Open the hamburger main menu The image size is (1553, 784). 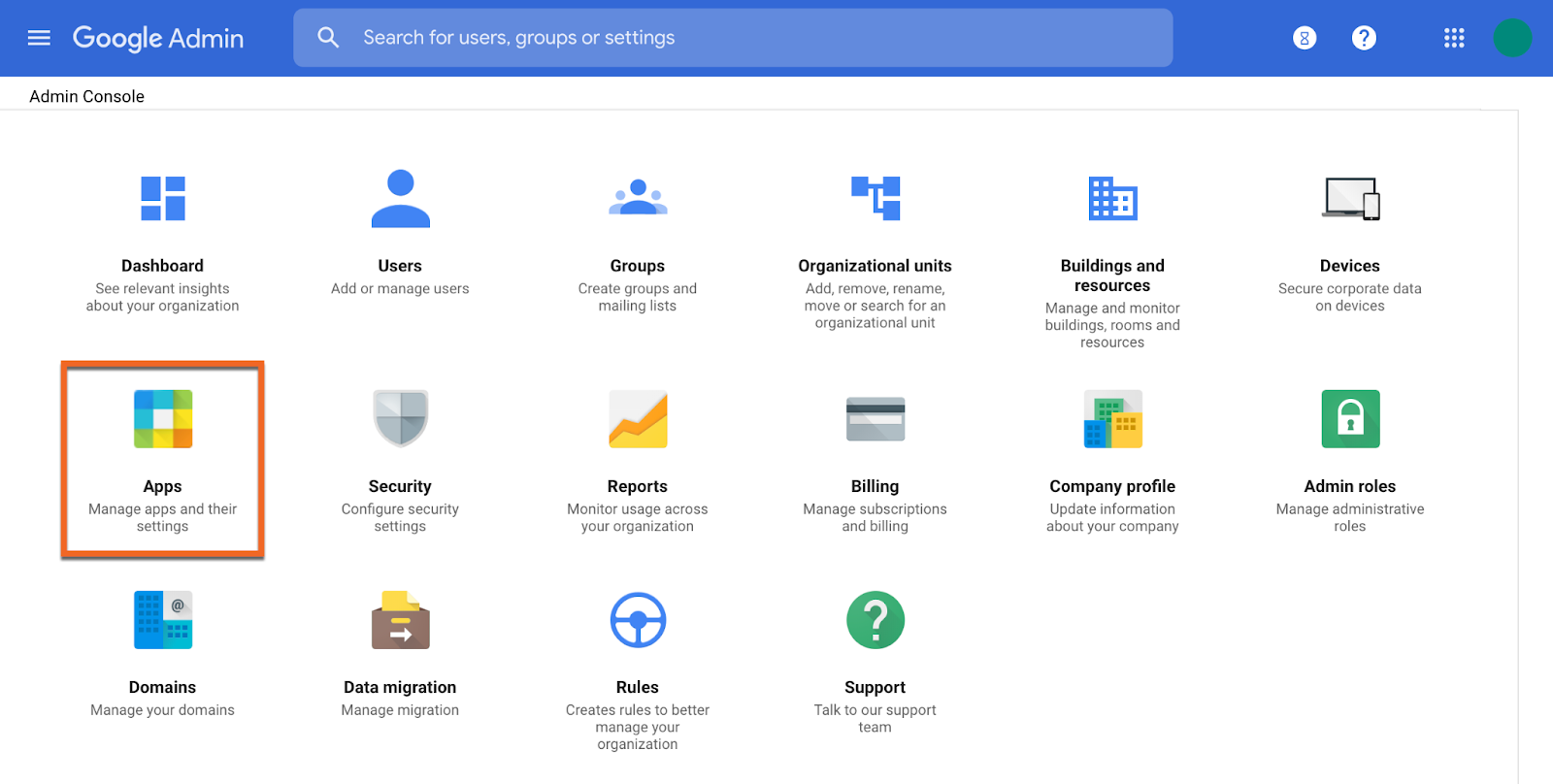(39, 38)
